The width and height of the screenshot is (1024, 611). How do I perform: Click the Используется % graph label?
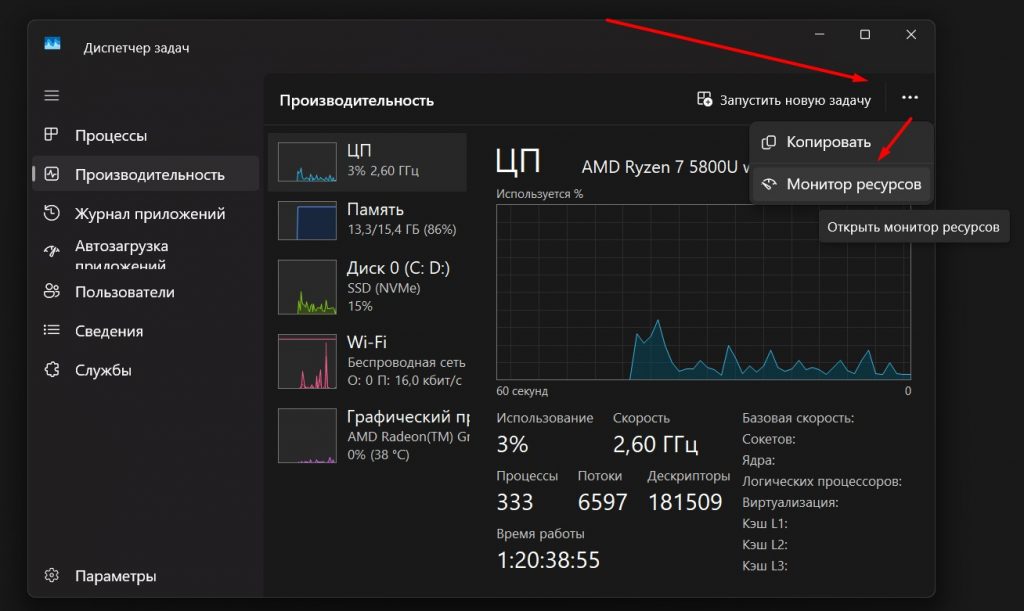pos(539,194)
